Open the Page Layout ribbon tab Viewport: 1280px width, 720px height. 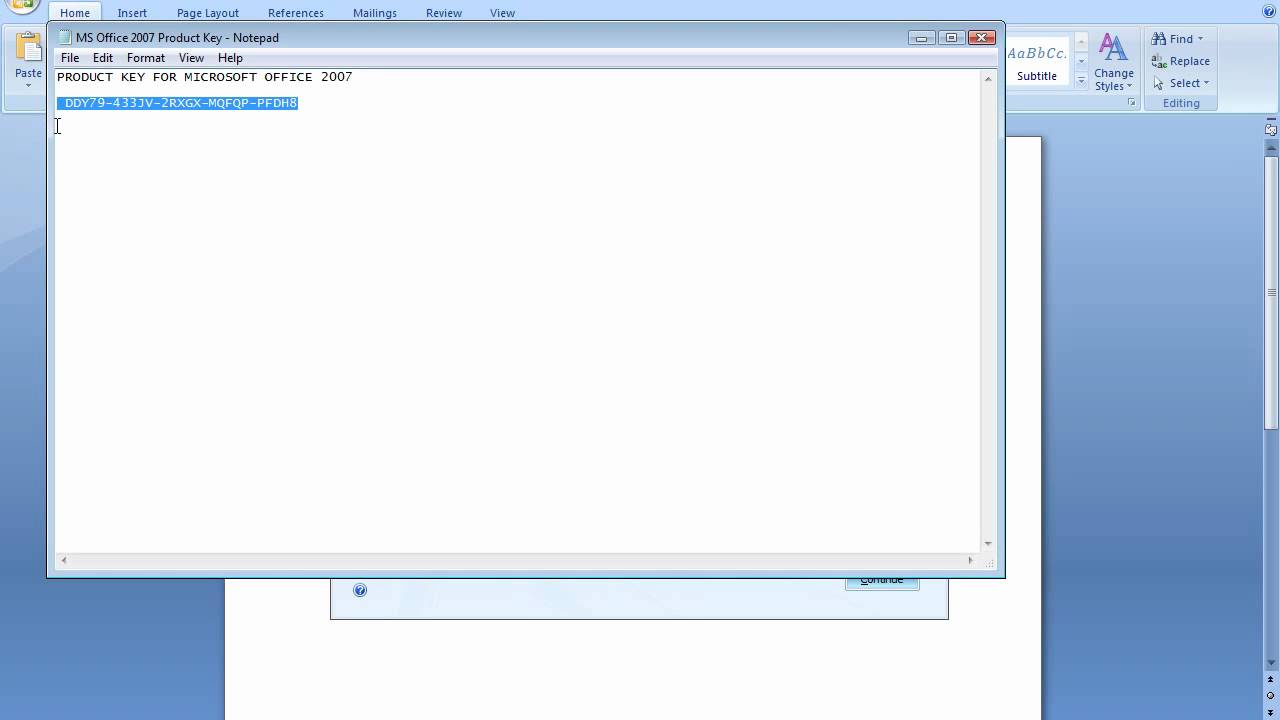tap(208, 13)
